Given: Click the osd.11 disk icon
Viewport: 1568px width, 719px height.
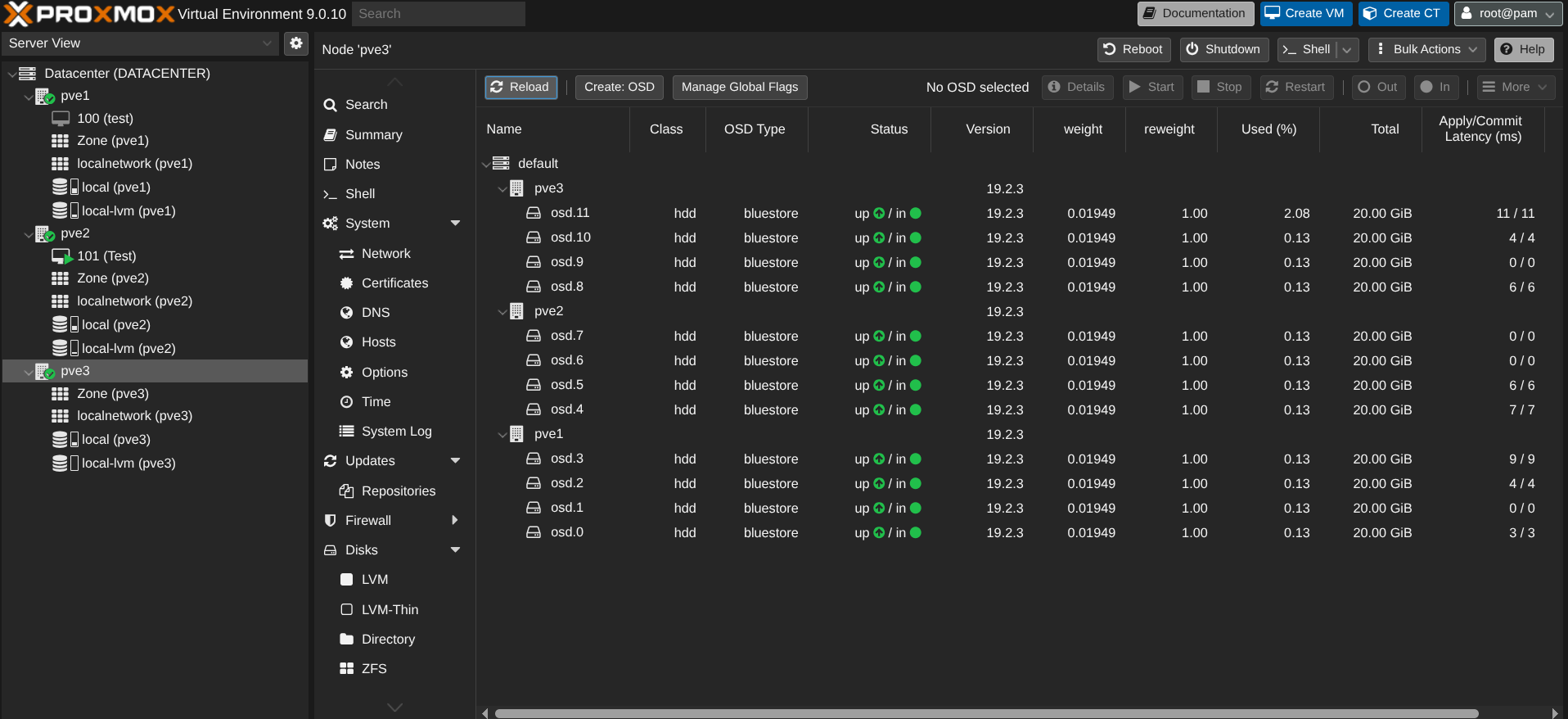Looking at the screenshot, I should [x=534, y=213].
